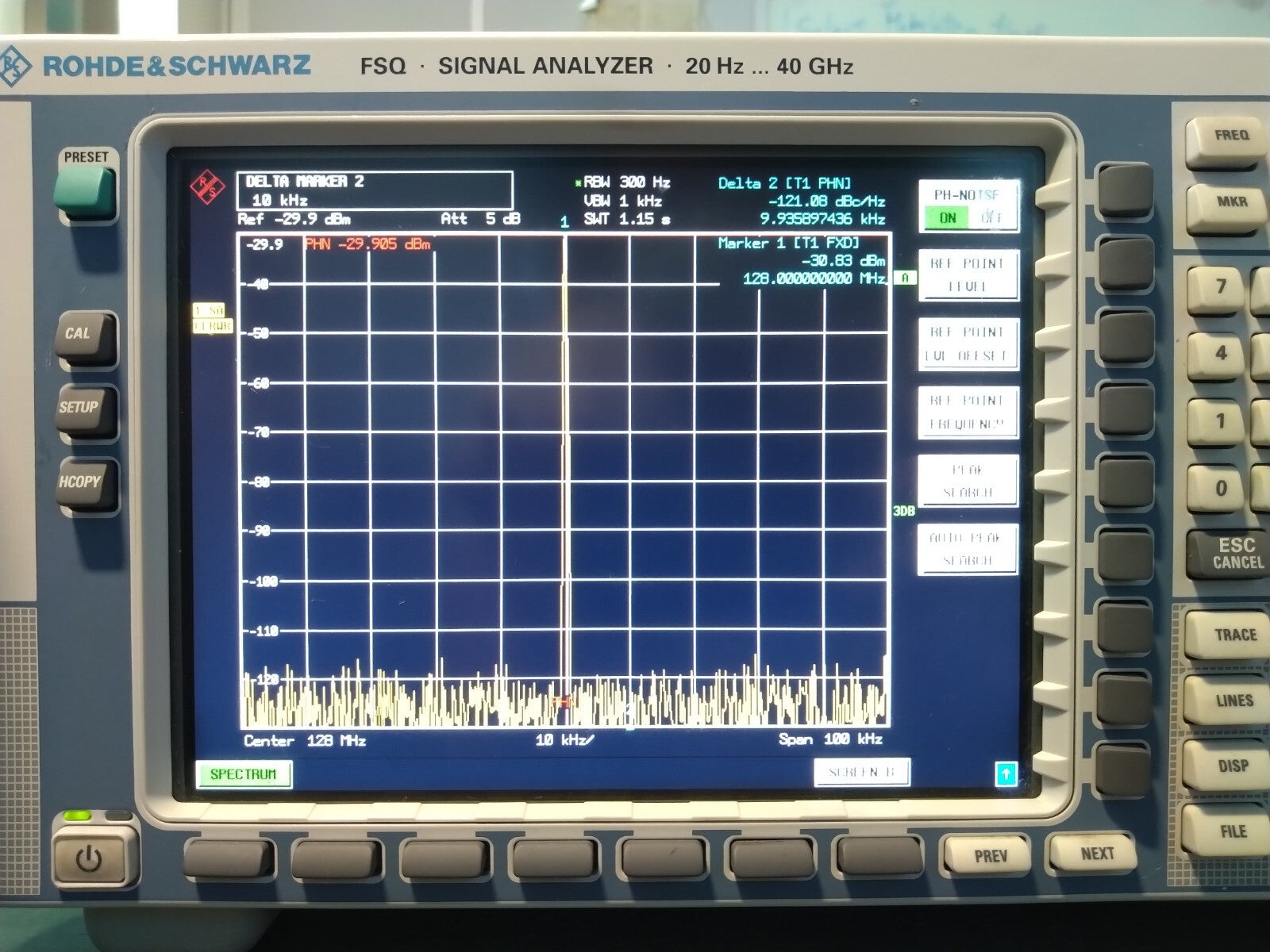This screenshot has height=952, width=1270.
Task: Tap the '3DB' indicator beside the grid
Action: point(904,511)
